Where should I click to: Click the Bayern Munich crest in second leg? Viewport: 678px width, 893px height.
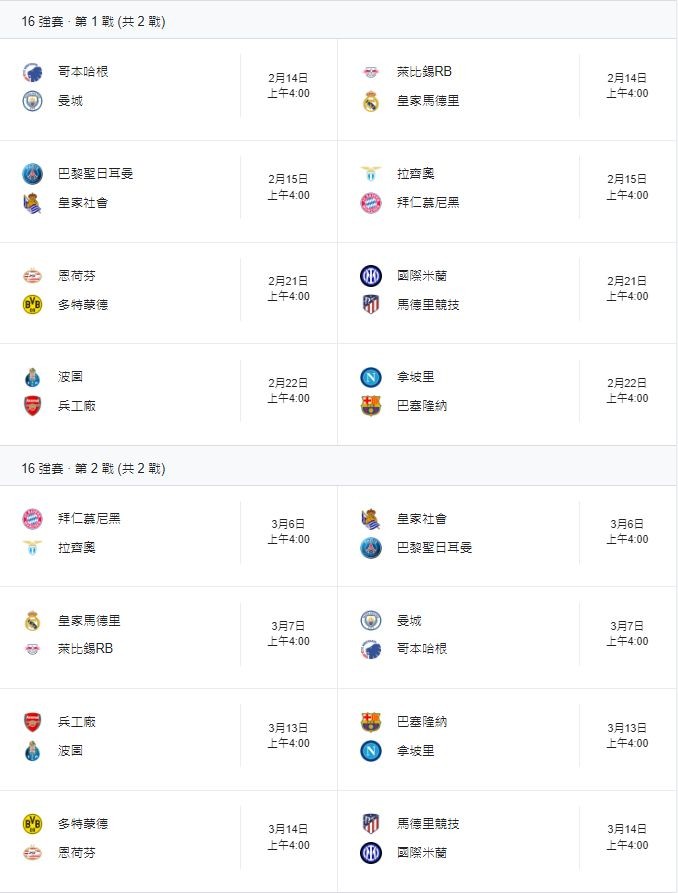tap(33, 519)
